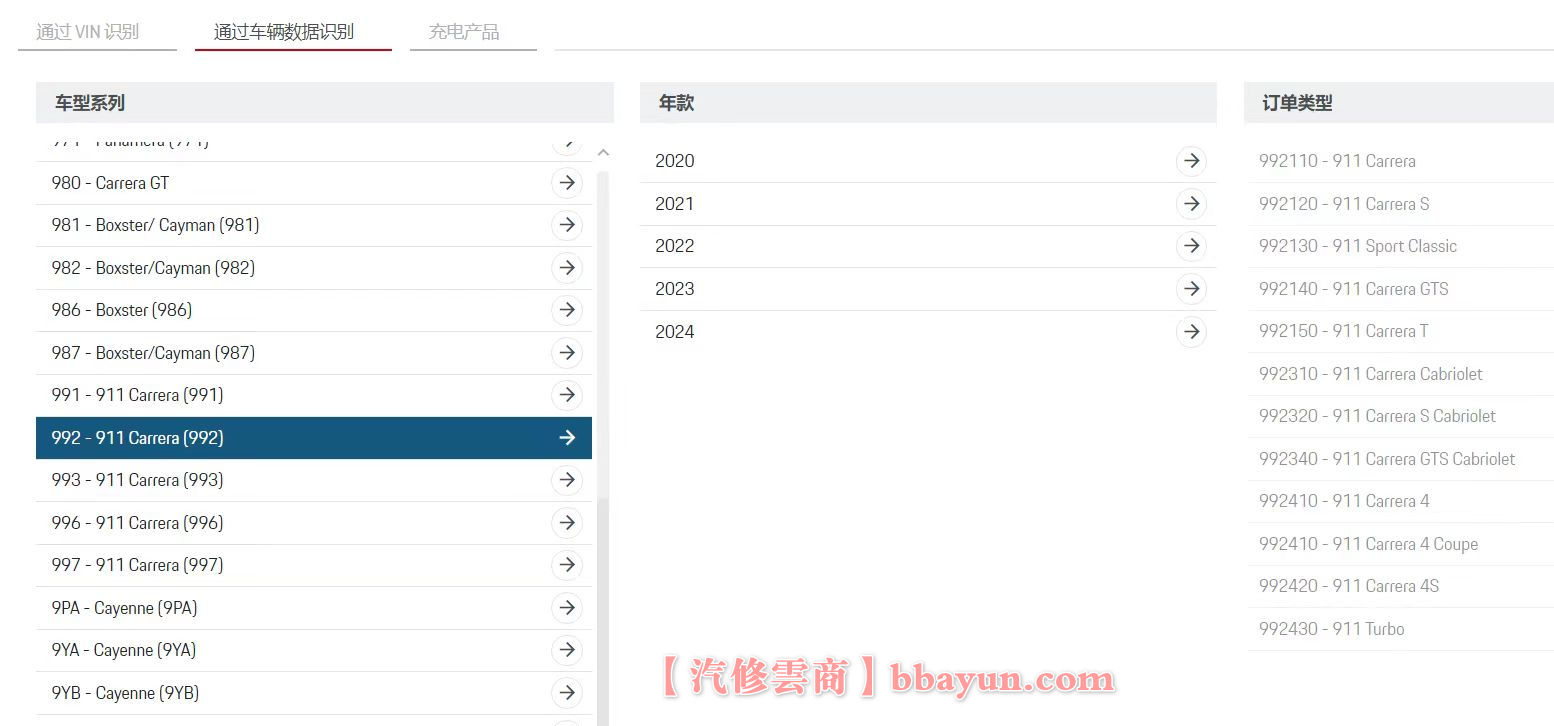This screenshot has height=726, width=1554.
Task: Click arrow beside 997 - 911 Carrera
Action: (567, 565)
